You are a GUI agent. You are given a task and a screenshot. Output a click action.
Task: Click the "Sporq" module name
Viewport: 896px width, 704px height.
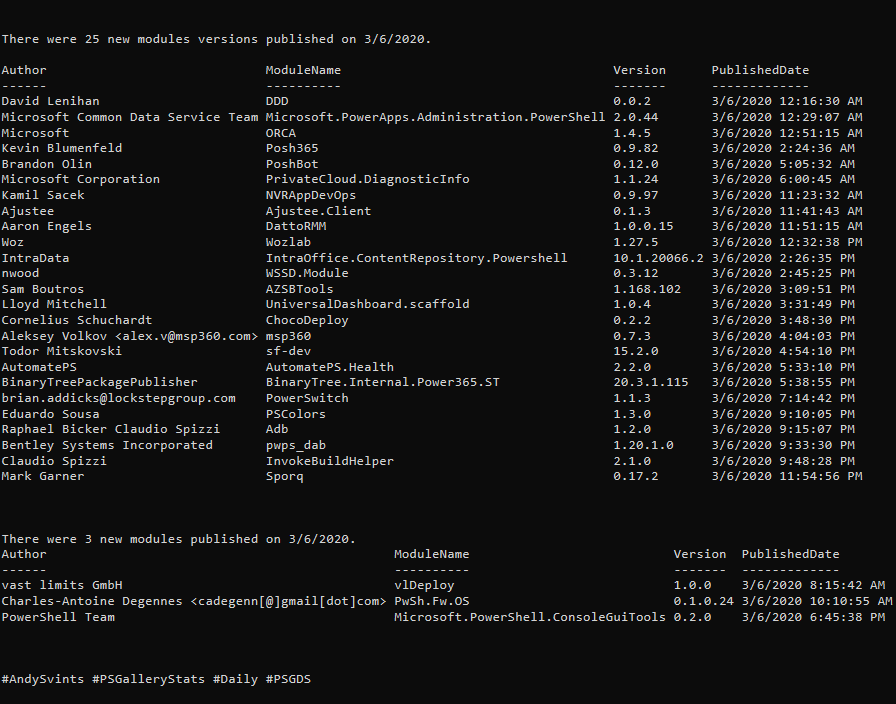click(x=285, y=477)
